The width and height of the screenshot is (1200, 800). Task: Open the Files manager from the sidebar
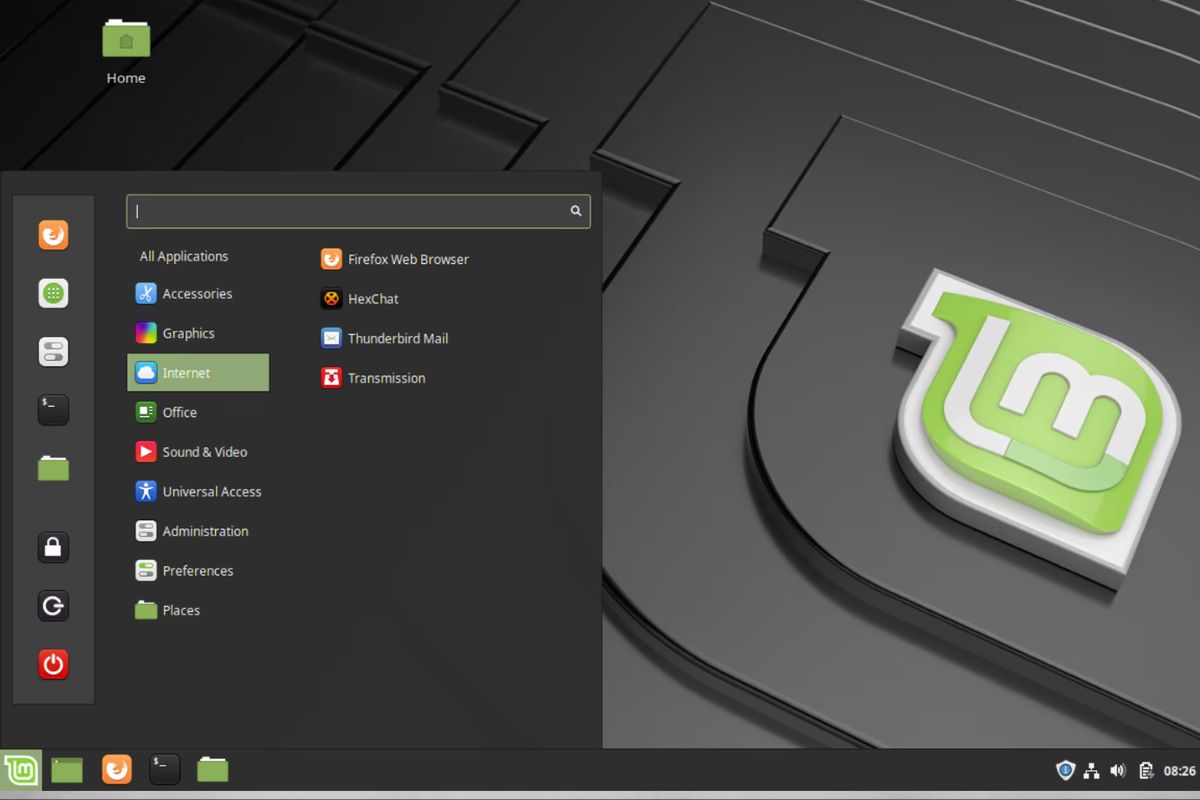53,468
